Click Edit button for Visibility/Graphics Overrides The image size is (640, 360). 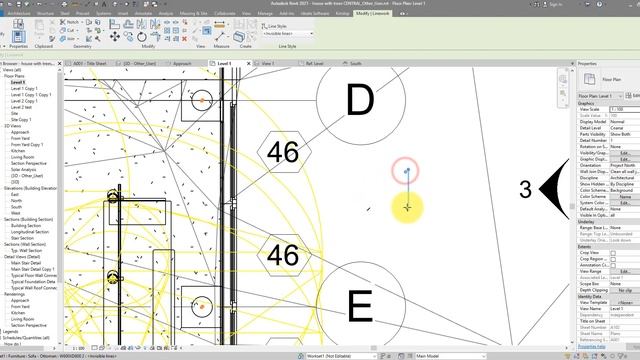pyautogui.click(x=624, y=153)
